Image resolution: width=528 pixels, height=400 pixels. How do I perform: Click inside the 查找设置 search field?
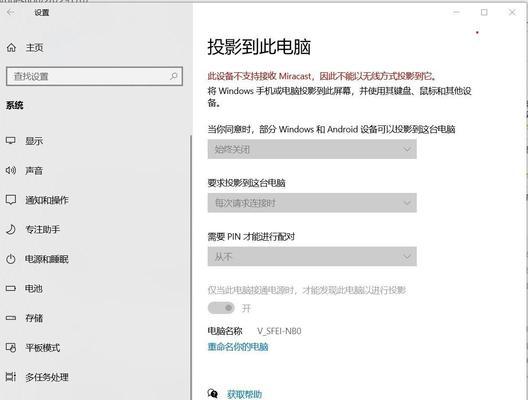coord(94,76)
